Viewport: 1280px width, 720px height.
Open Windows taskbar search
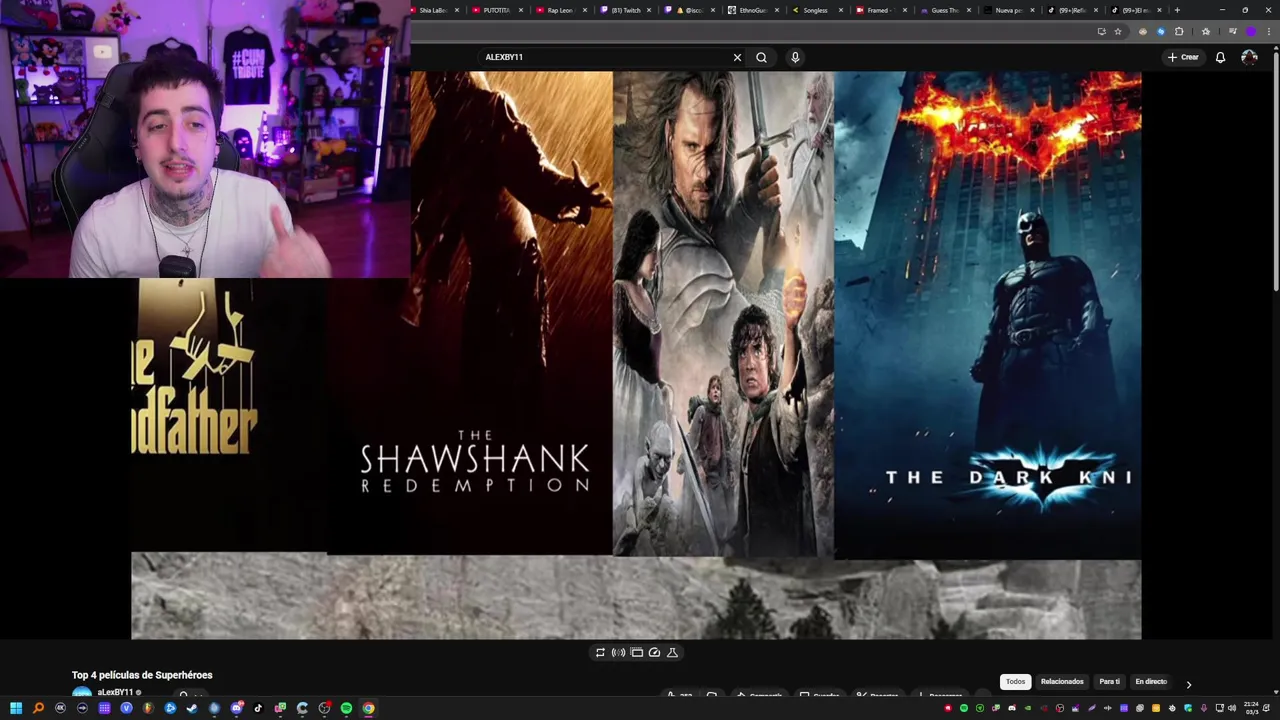click(x=38, y=708)
